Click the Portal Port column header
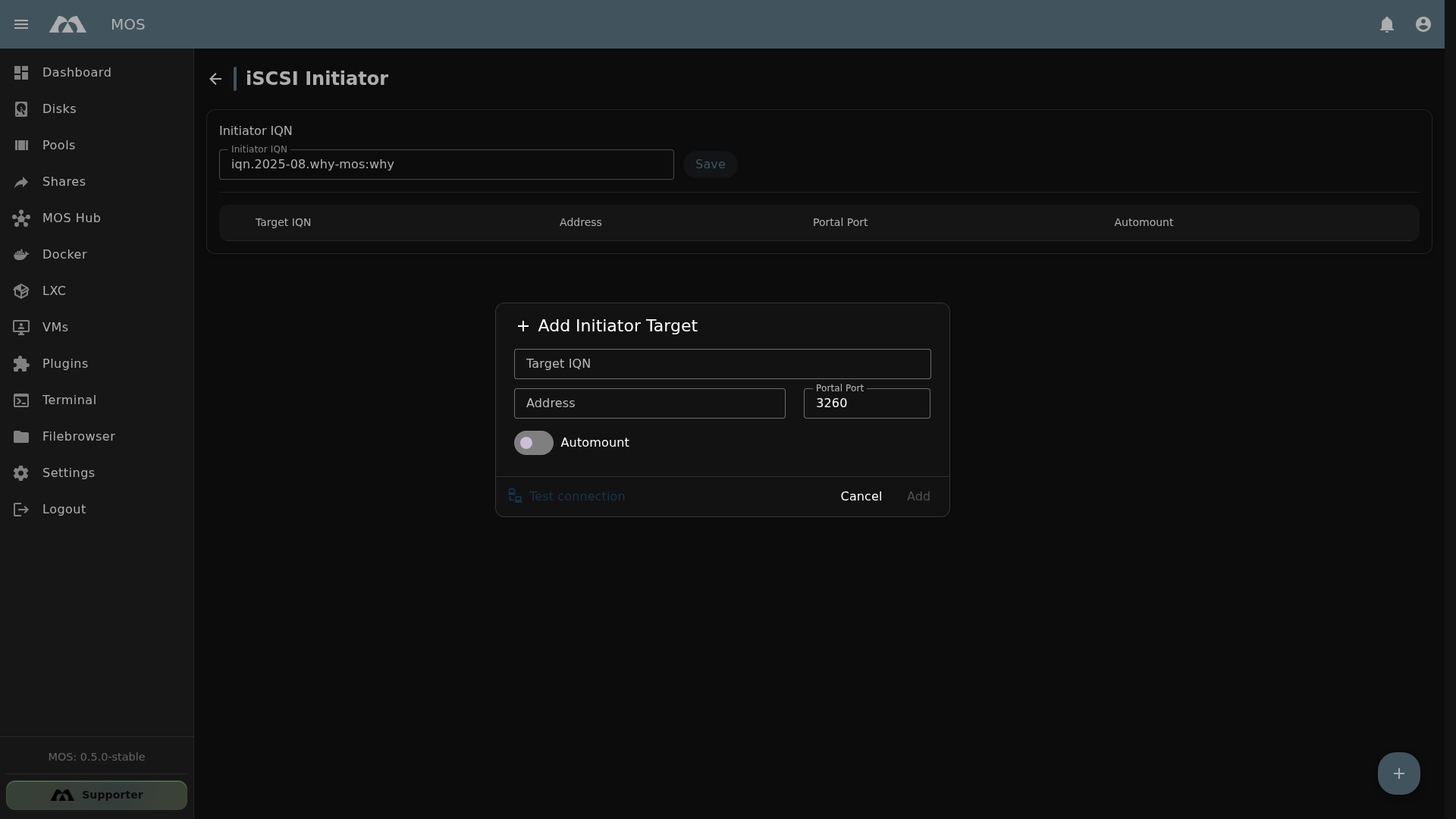 [840, 222]
